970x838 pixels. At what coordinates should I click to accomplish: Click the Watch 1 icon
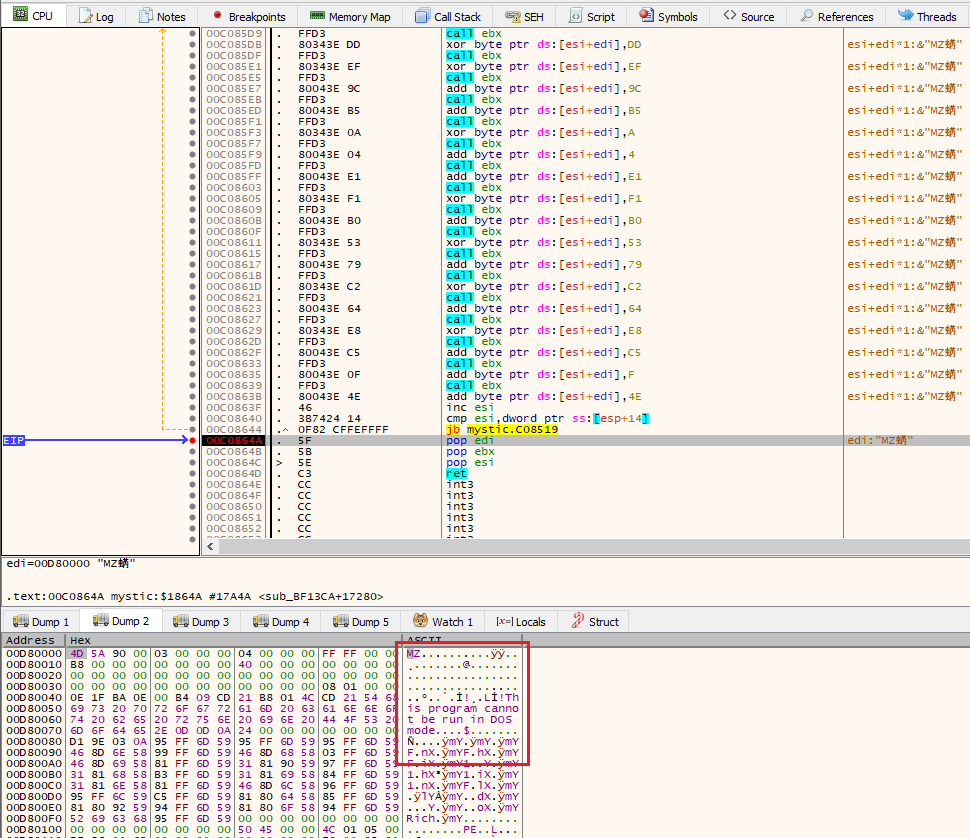click(x=420, y=621)
